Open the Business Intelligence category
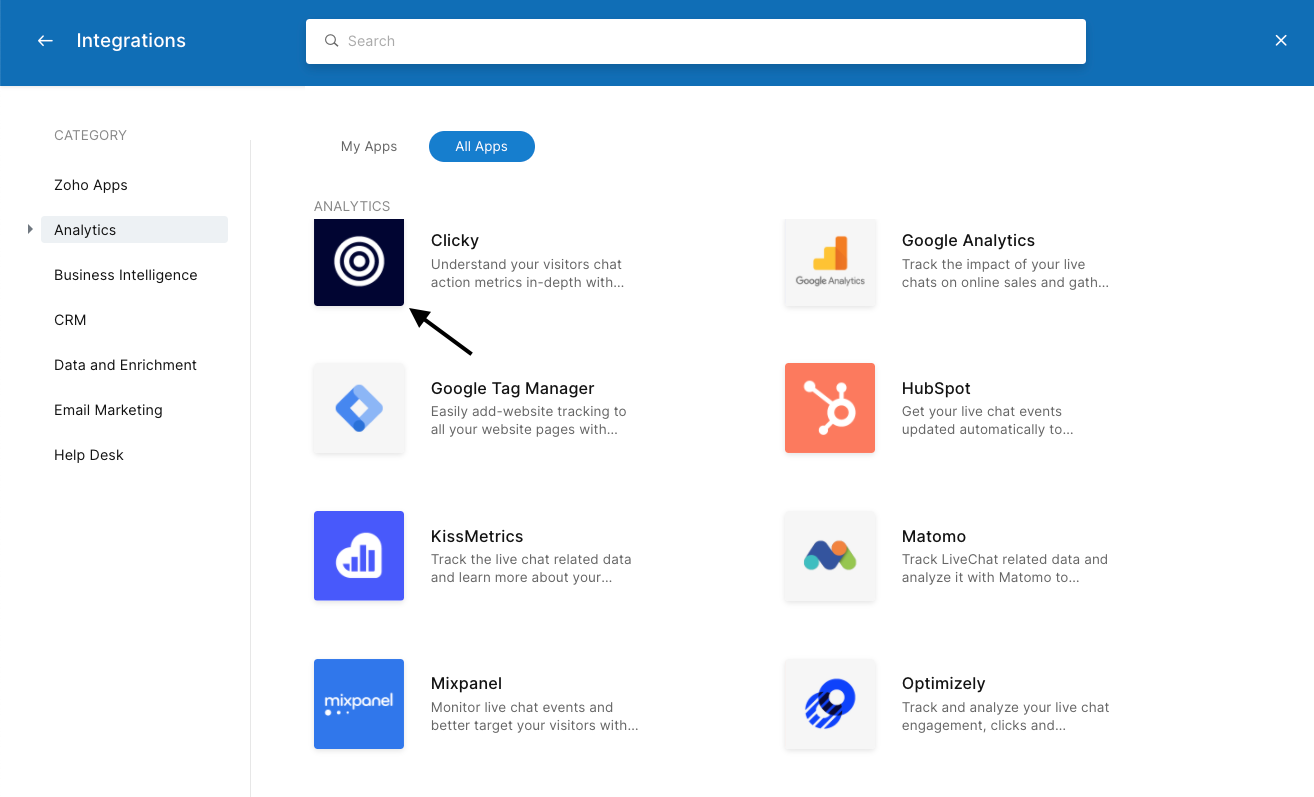Viewport: 1314px width, 797px height. [x=126, y=275]
